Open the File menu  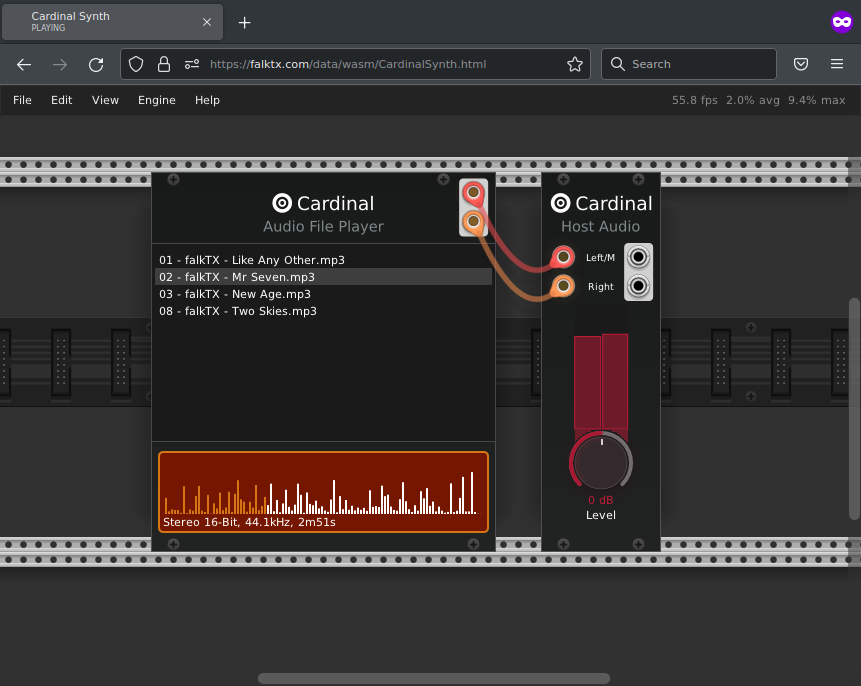[23, 100]
